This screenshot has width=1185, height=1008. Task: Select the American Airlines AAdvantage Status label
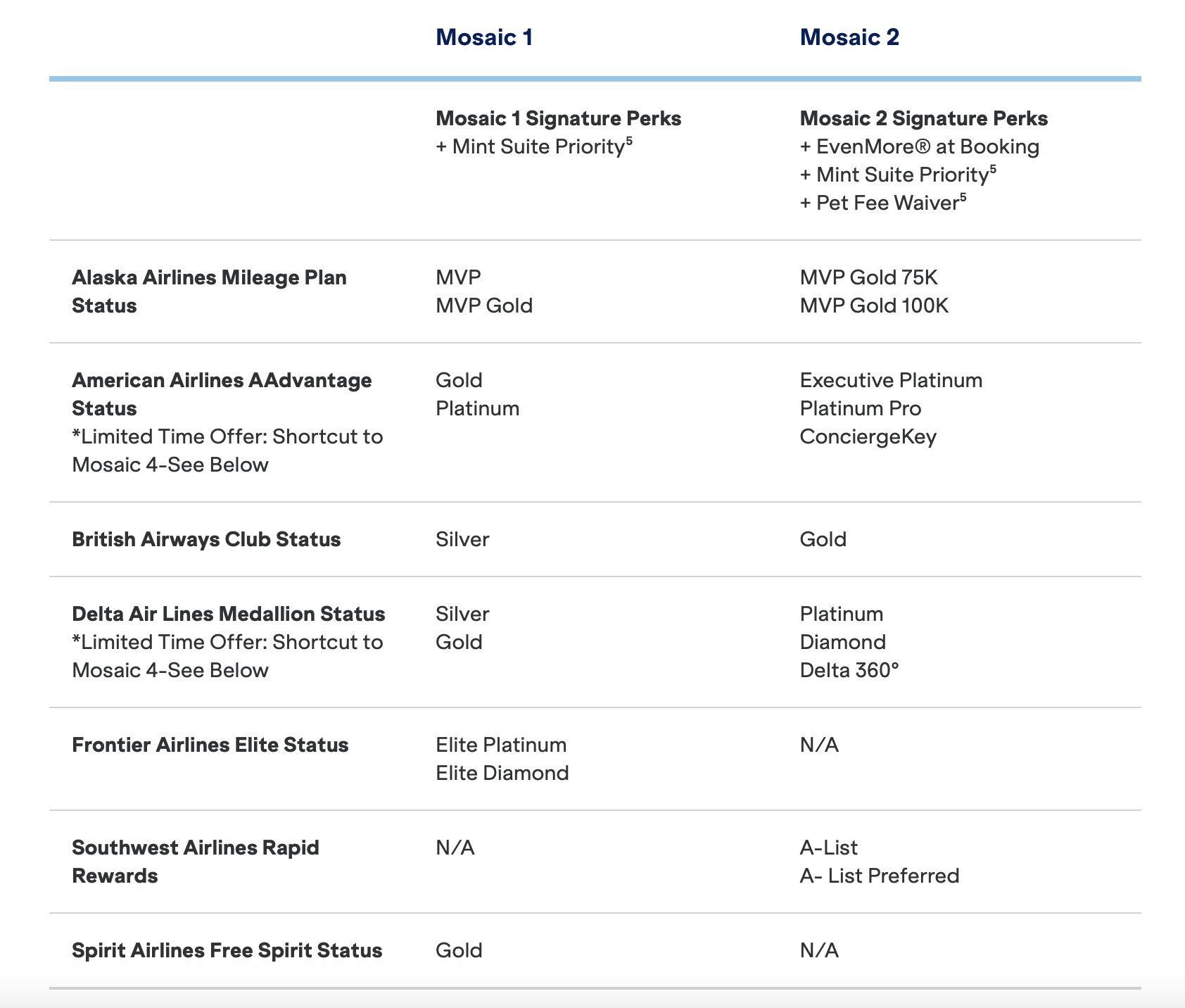click(x=222, y=394)
